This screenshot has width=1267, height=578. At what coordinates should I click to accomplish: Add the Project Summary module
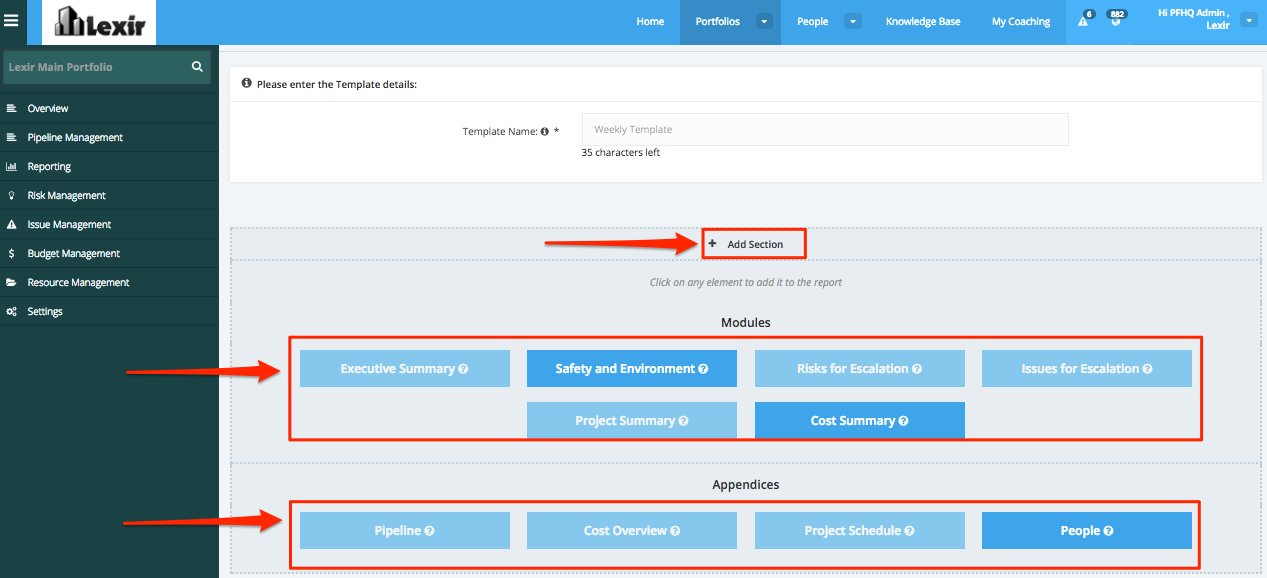pos(632,420)
